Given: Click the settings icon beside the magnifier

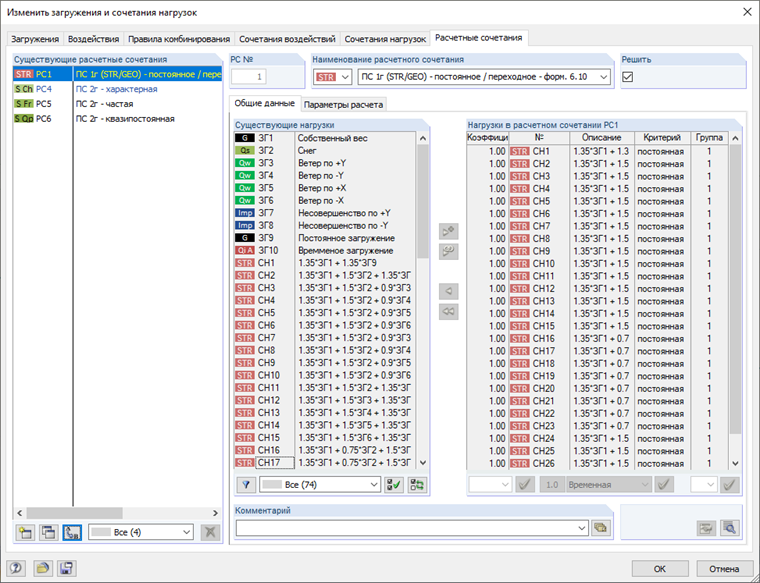Looking at the screenshot, I should (x=706, y=528).
